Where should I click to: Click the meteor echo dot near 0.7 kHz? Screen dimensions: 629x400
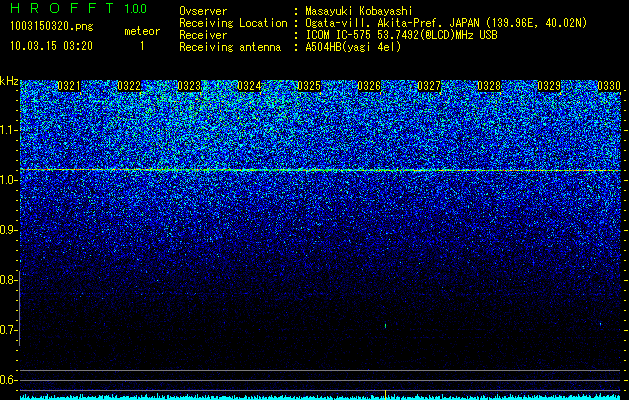click(x=386, y=326)
